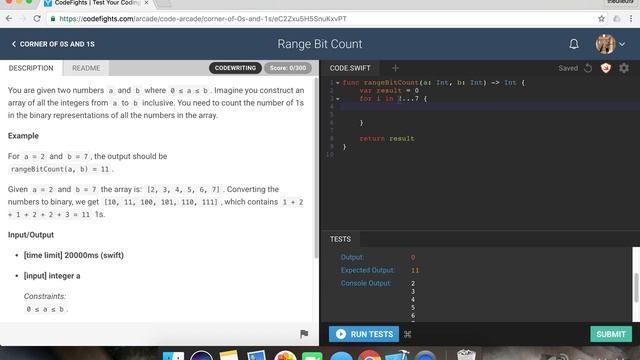Add a new file with the plus icon

pyautogui.click(x=395, y=68)
